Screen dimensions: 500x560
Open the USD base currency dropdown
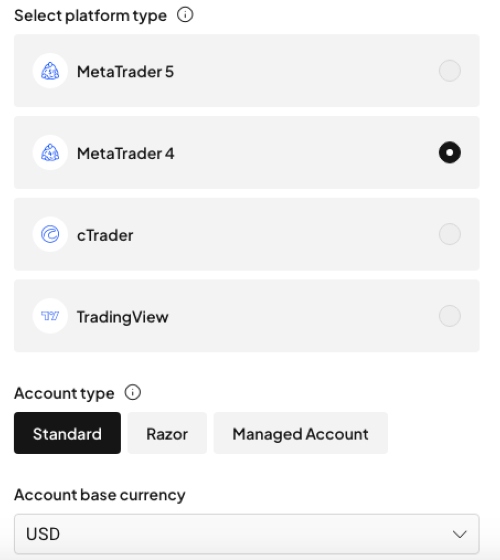click(x=247, y=534)
